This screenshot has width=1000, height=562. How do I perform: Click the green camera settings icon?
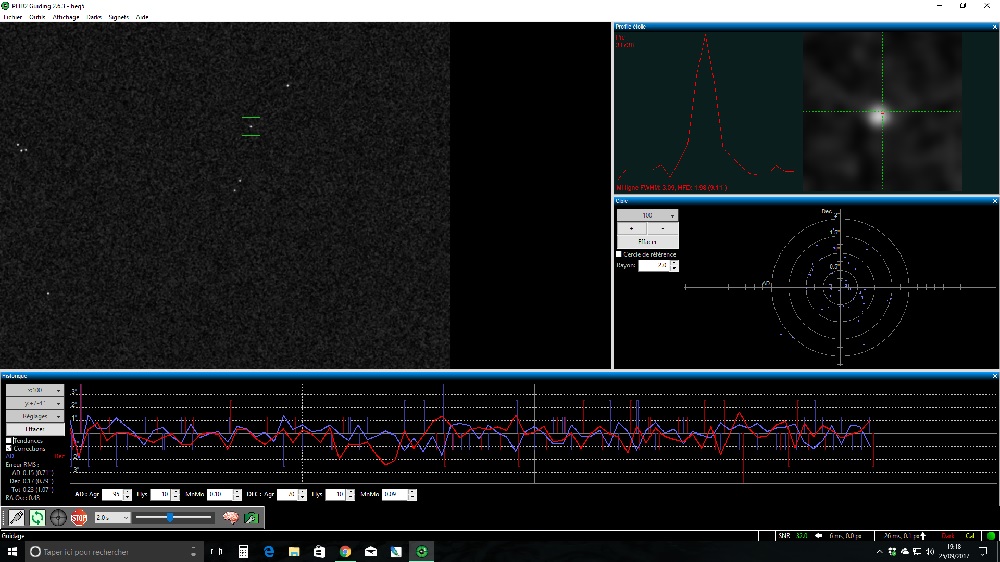(251, 517)
